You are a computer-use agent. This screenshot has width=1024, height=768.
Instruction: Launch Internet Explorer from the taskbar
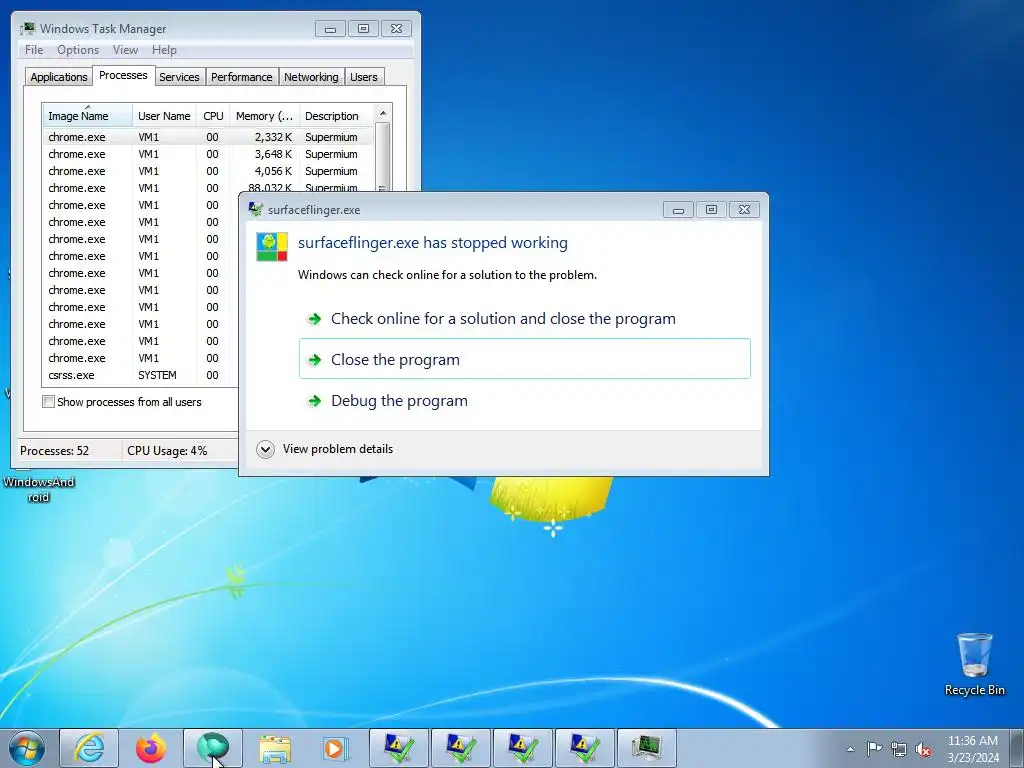[x=89, y=748]
